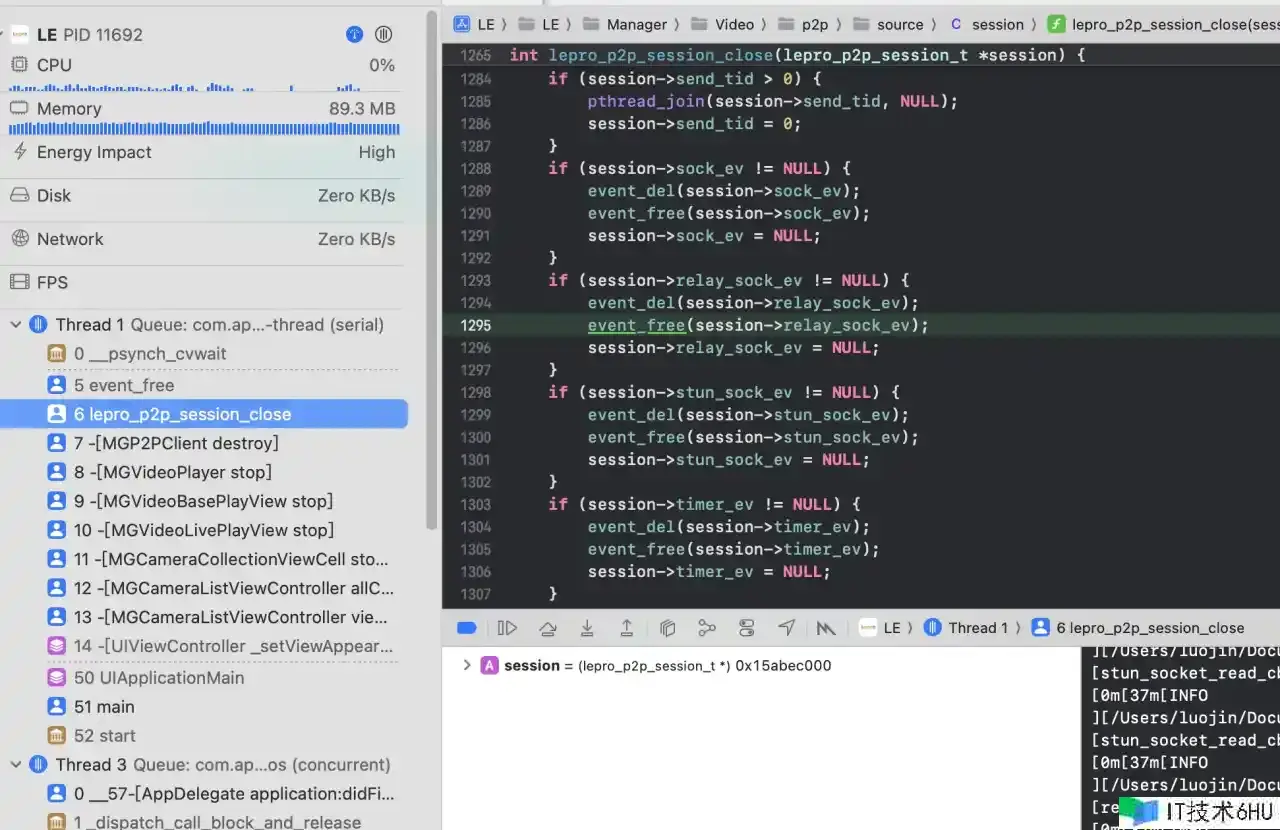Click the circular pause icon beside PID

pyautogui.click(x=383, y=34)
